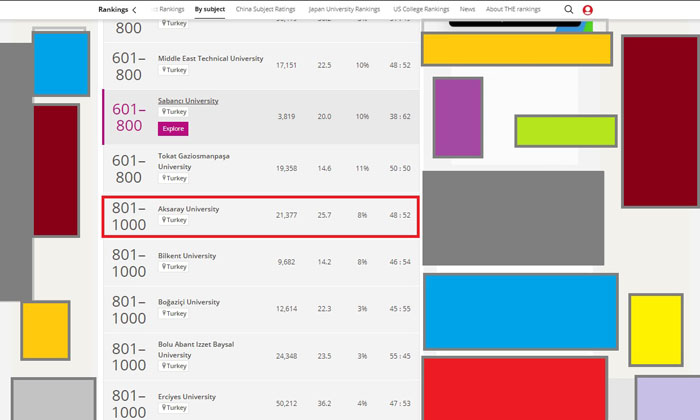Open the bold Rankings section label

[113, 9]
